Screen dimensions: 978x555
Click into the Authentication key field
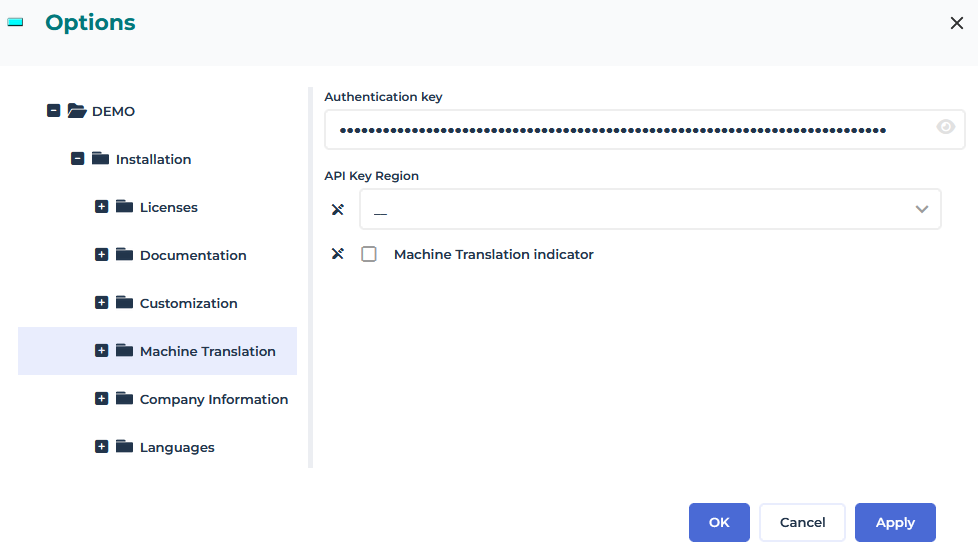click(x=620, y=130)
